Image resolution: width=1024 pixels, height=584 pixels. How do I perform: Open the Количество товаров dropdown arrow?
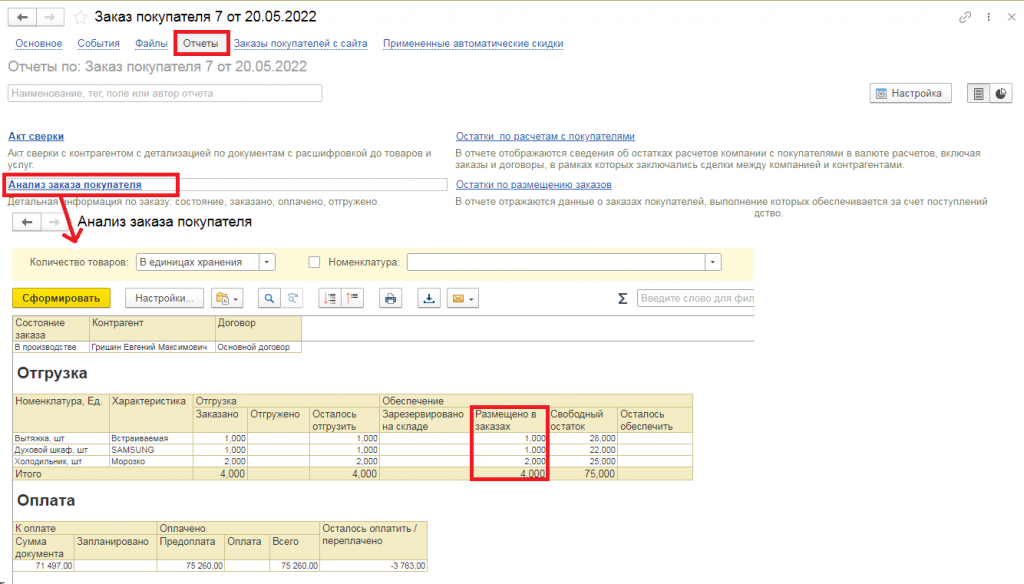click(x=266, y=262)
